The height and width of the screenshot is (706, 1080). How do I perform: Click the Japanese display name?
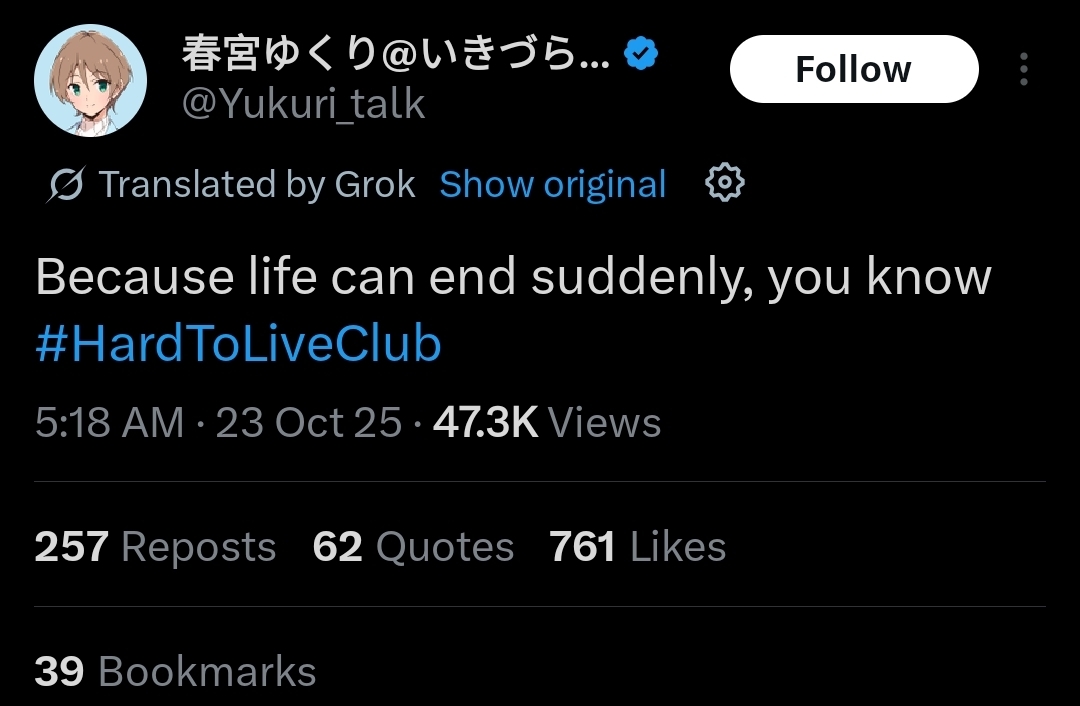(396, 54)
